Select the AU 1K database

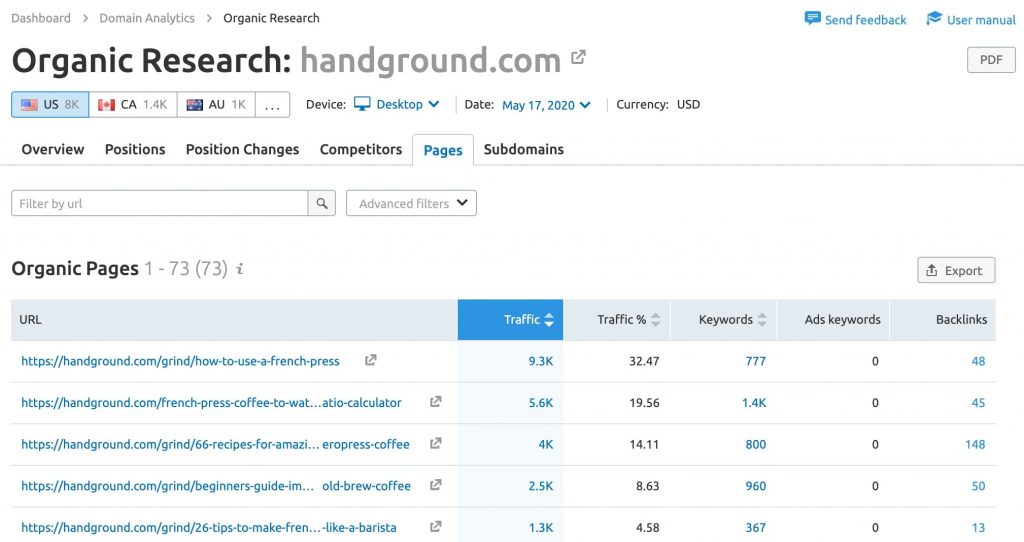pyautogui.click(x=216, y=104)
